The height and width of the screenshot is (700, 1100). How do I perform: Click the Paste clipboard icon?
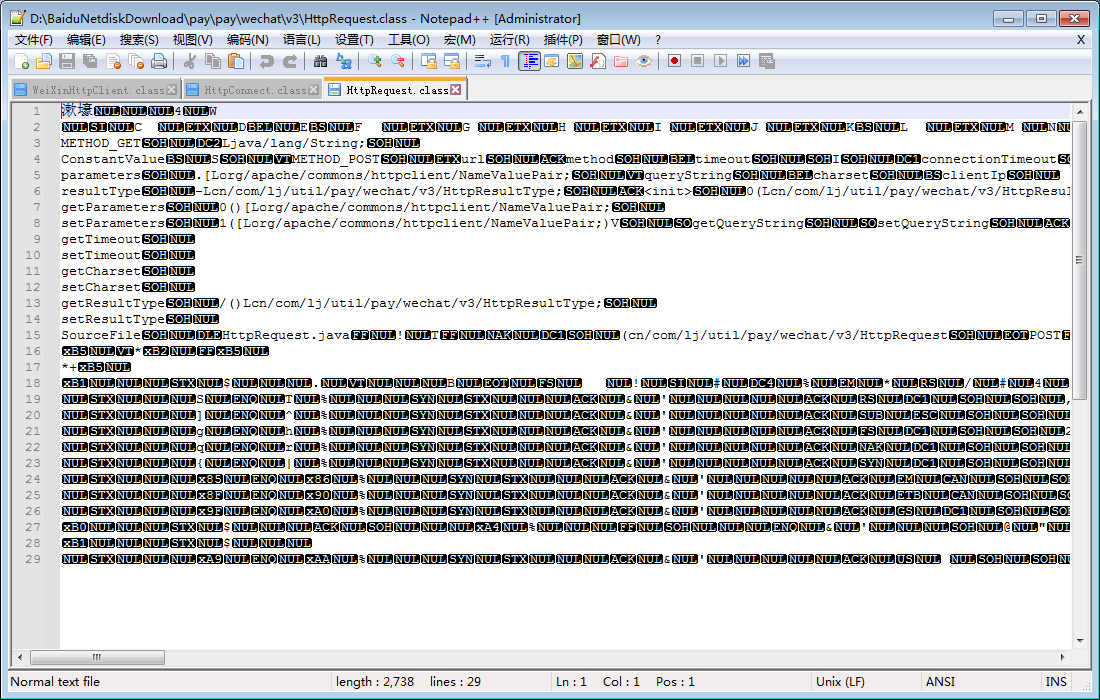coord(236,62)
